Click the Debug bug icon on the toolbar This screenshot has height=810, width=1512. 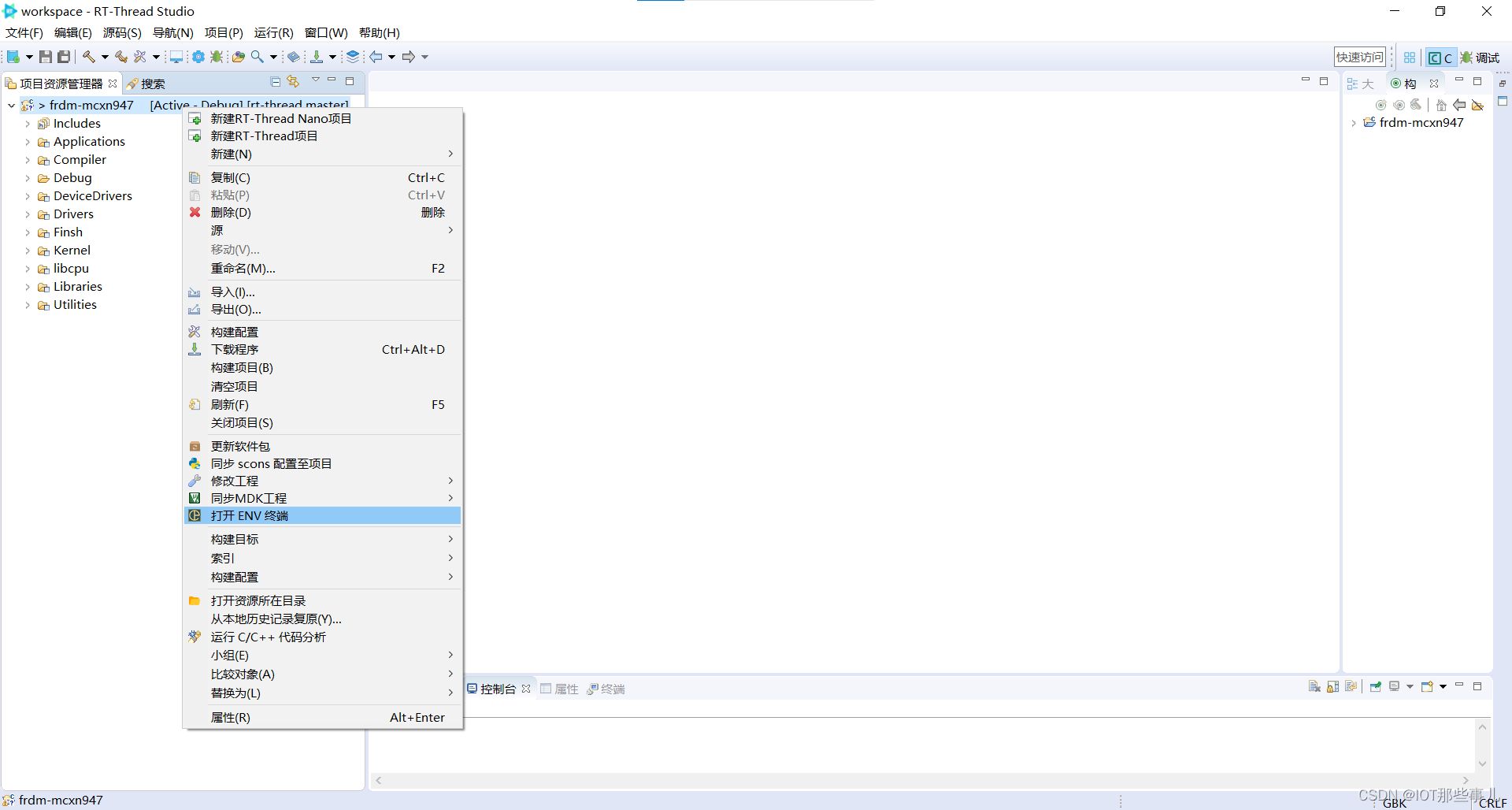pyautogui.click(x=217, y=57)
